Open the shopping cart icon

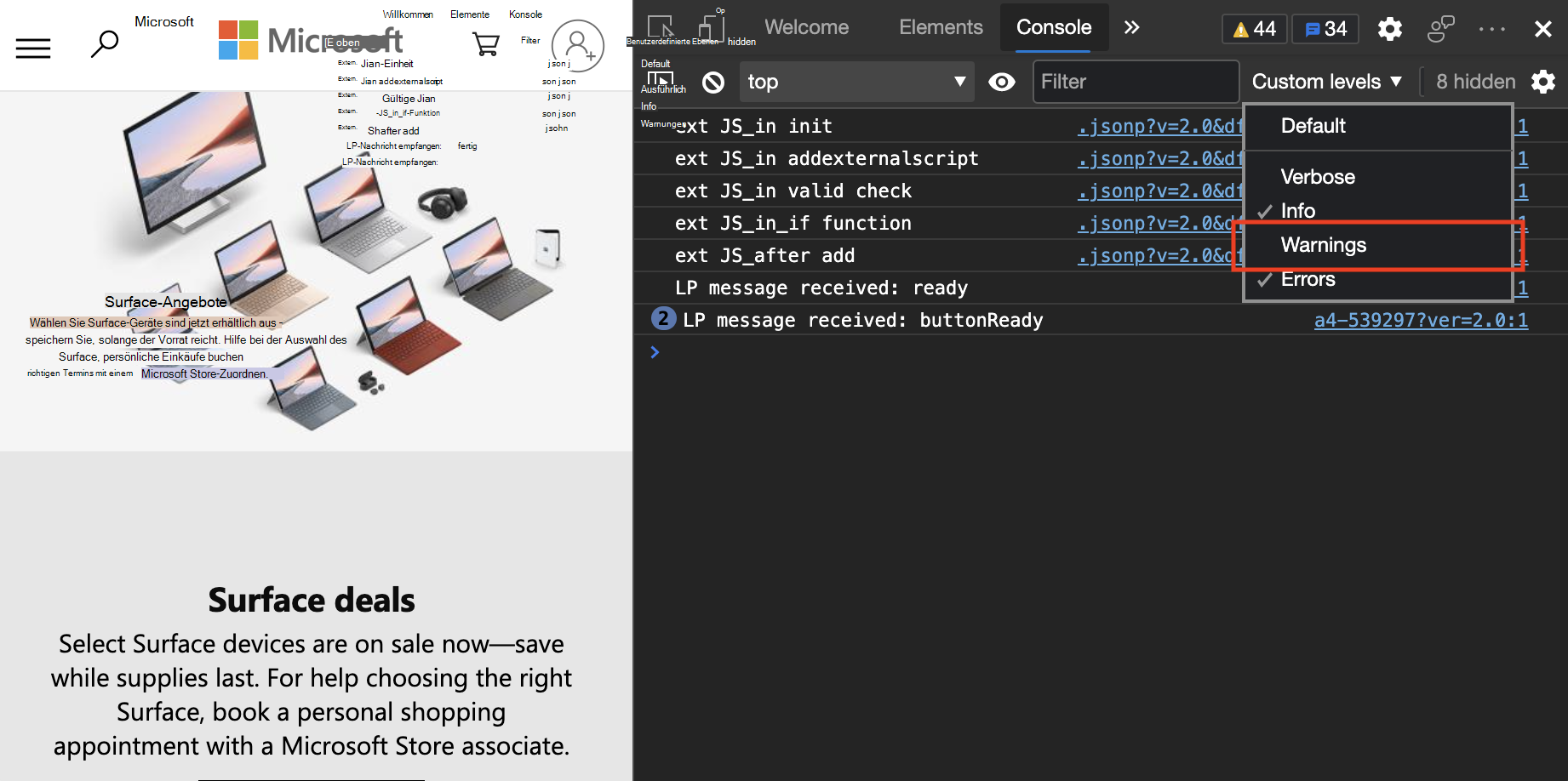point(485,43)
